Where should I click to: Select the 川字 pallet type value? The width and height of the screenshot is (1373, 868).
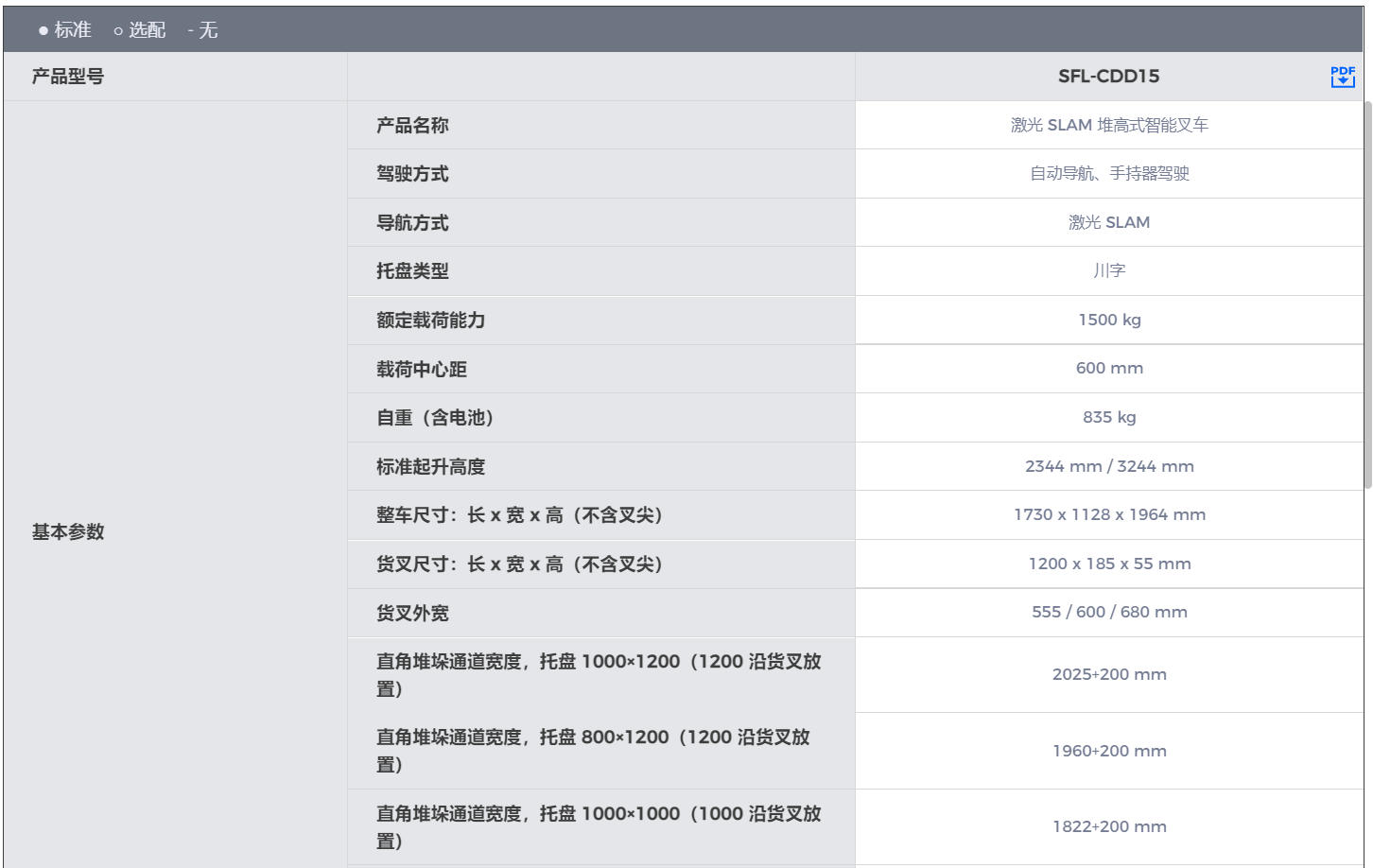click(x=1108, y=271)
